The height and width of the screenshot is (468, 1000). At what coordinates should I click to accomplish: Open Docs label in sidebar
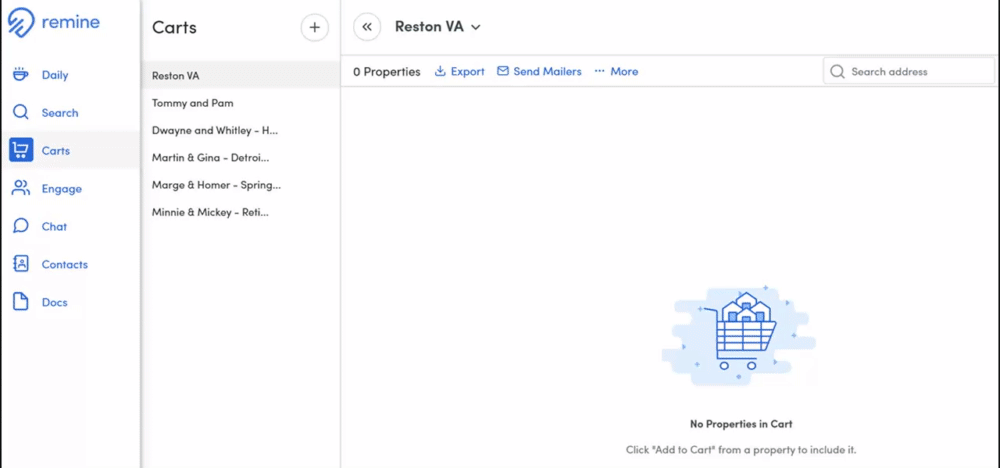[x=54, y=302]
